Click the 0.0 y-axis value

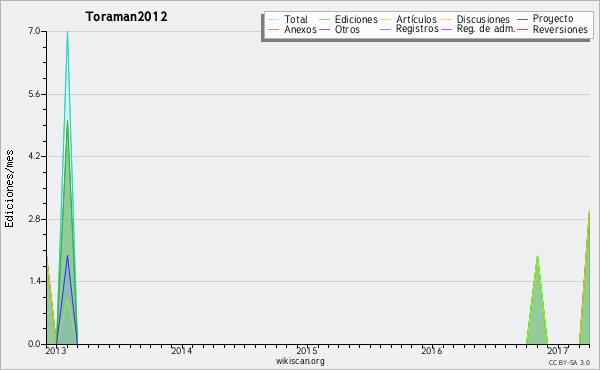pos(34,344)
